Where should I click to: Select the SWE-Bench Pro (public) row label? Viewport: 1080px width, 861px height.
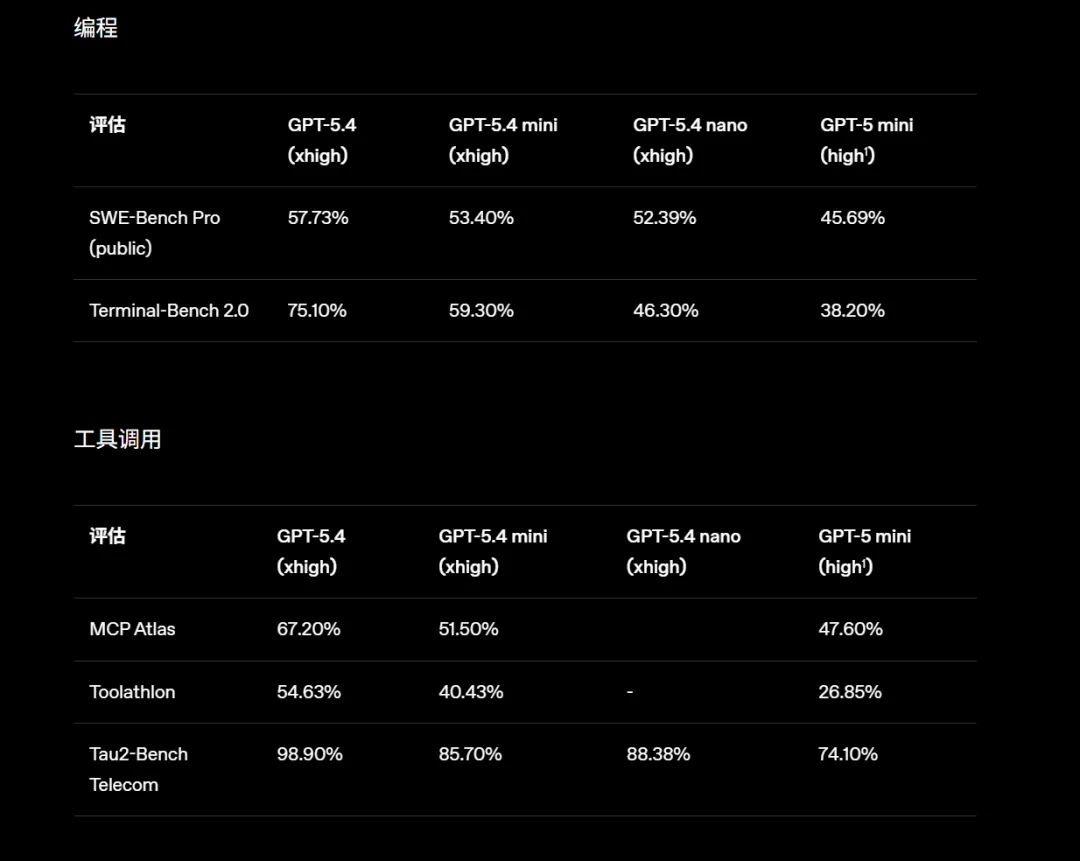[154, 232]
